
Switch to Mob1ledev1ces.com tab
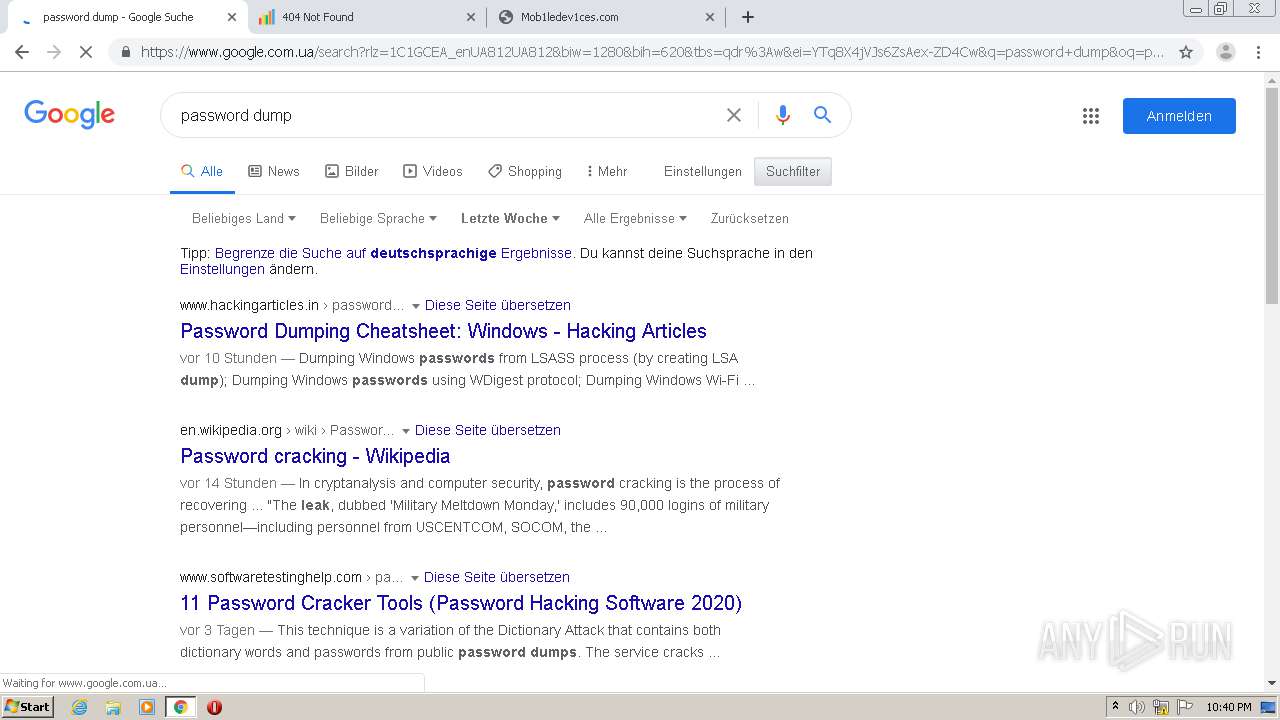[606, 17]
